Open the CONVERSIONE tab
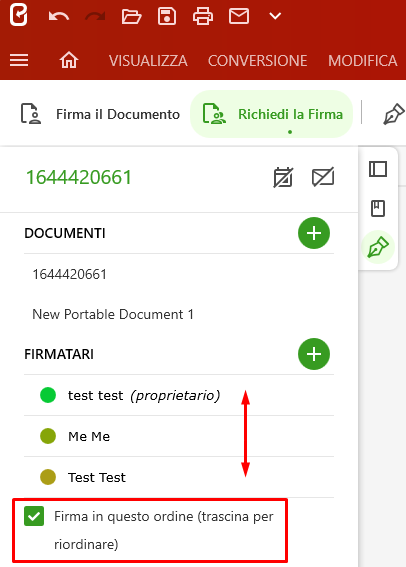This screenshot has width=406, height=567. pyautogui.click(x=257, y=60)
